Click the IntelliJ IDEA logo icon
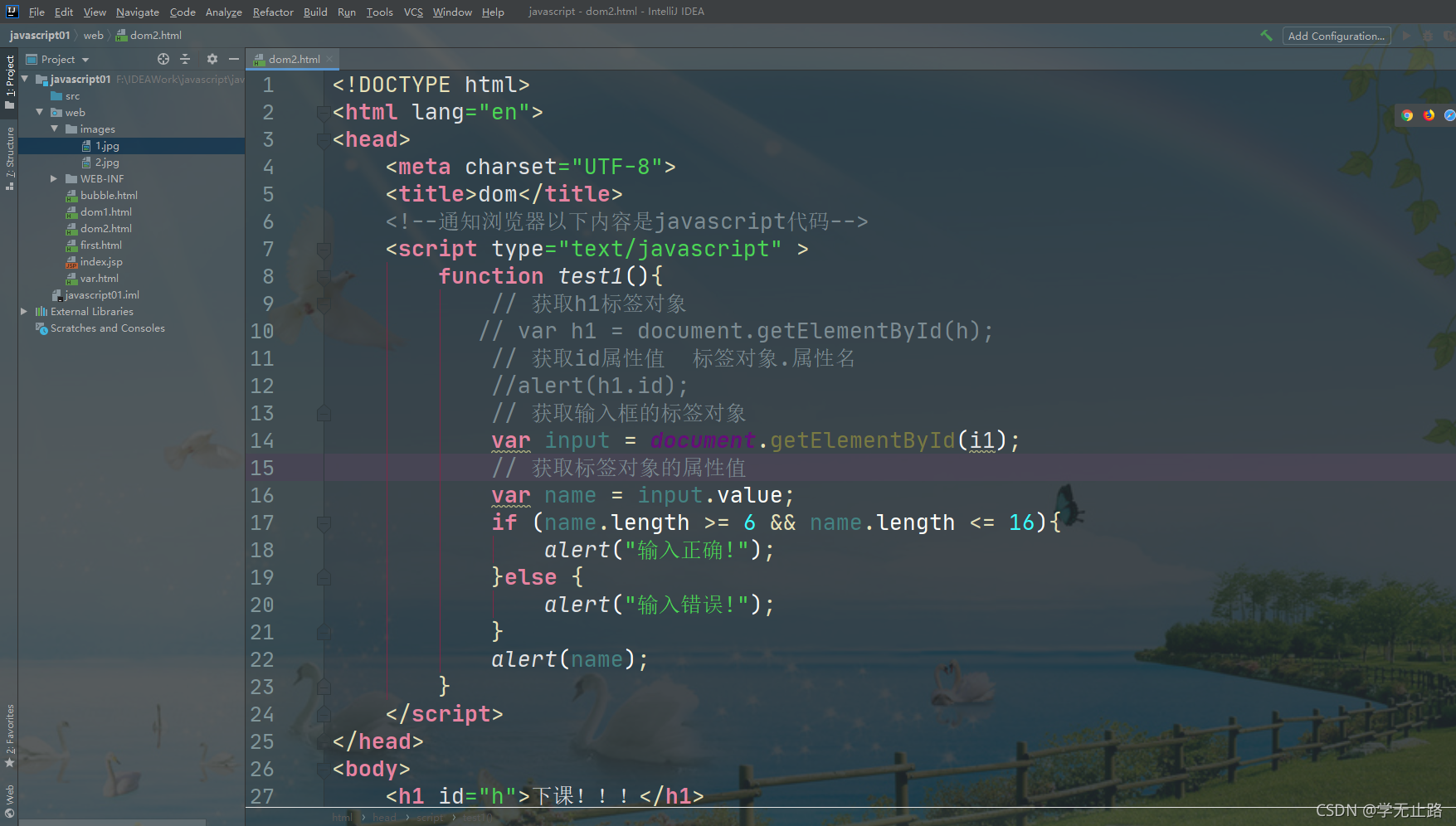Image resolution: width=1456 pixels, height=826 pixels. tap(12, 12)
